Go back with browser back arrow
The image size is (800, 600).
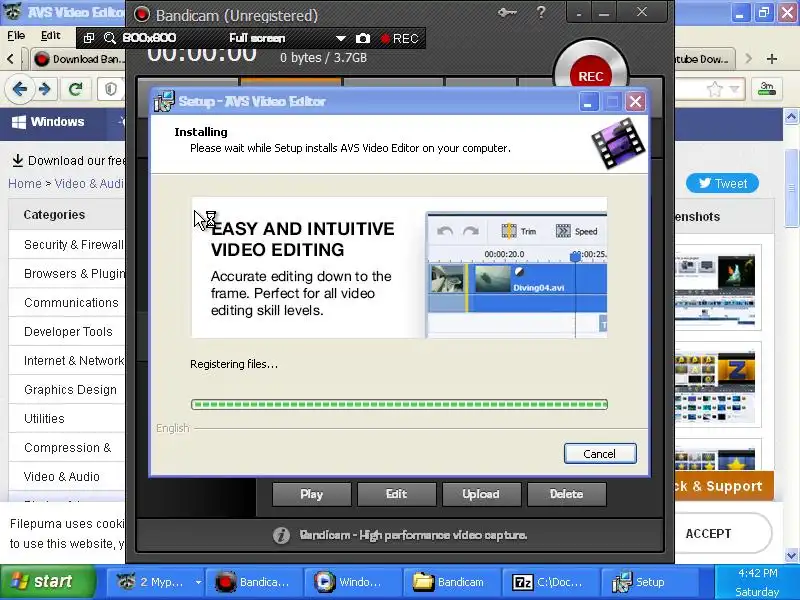point(19,89)
